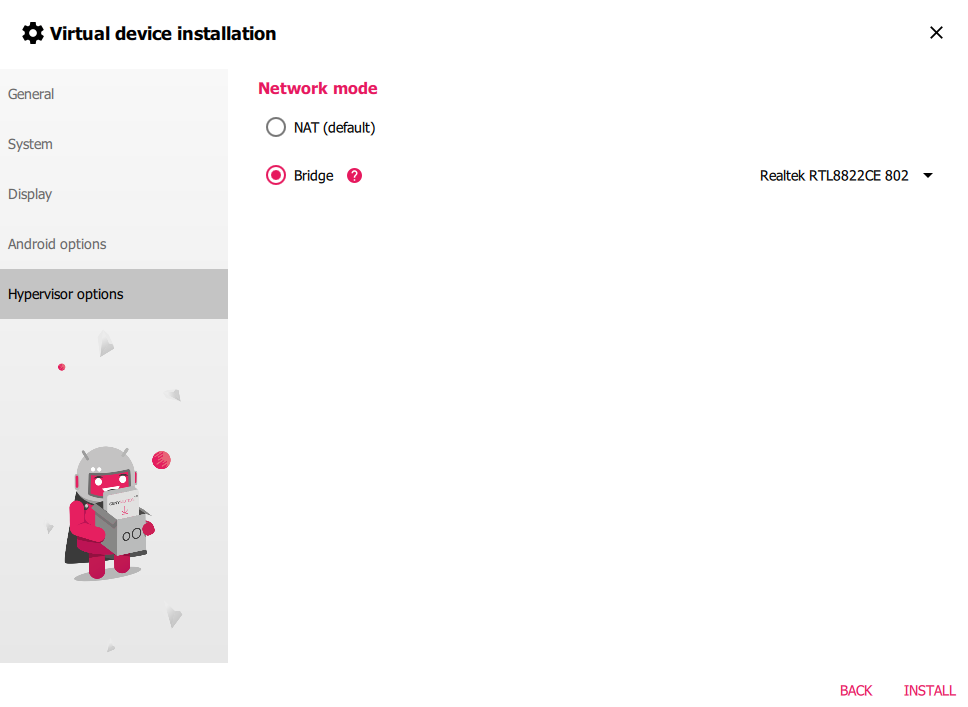The width and height of the screenshot is (968, 707).
Task: Click the gear icon beside the title
Action: point(33,33)
